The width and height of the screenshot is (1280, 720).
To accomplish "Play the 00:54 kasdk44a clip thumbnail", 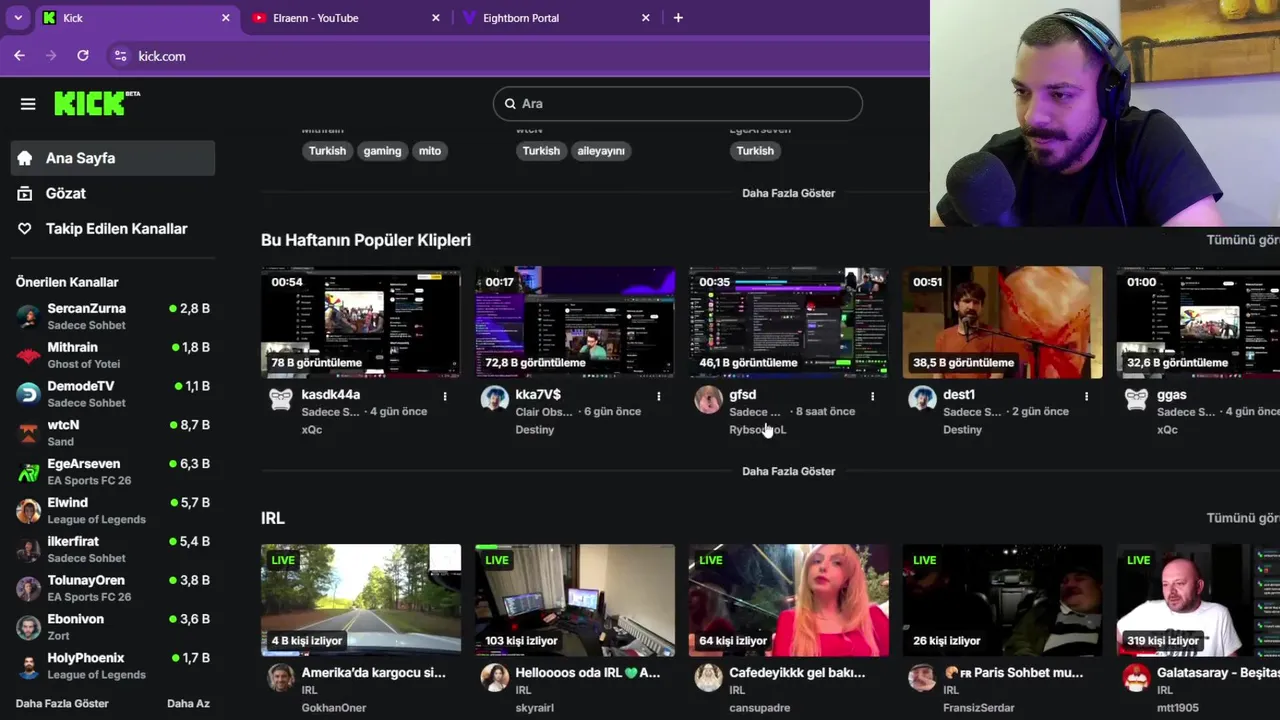I will (x=361, y=322).
